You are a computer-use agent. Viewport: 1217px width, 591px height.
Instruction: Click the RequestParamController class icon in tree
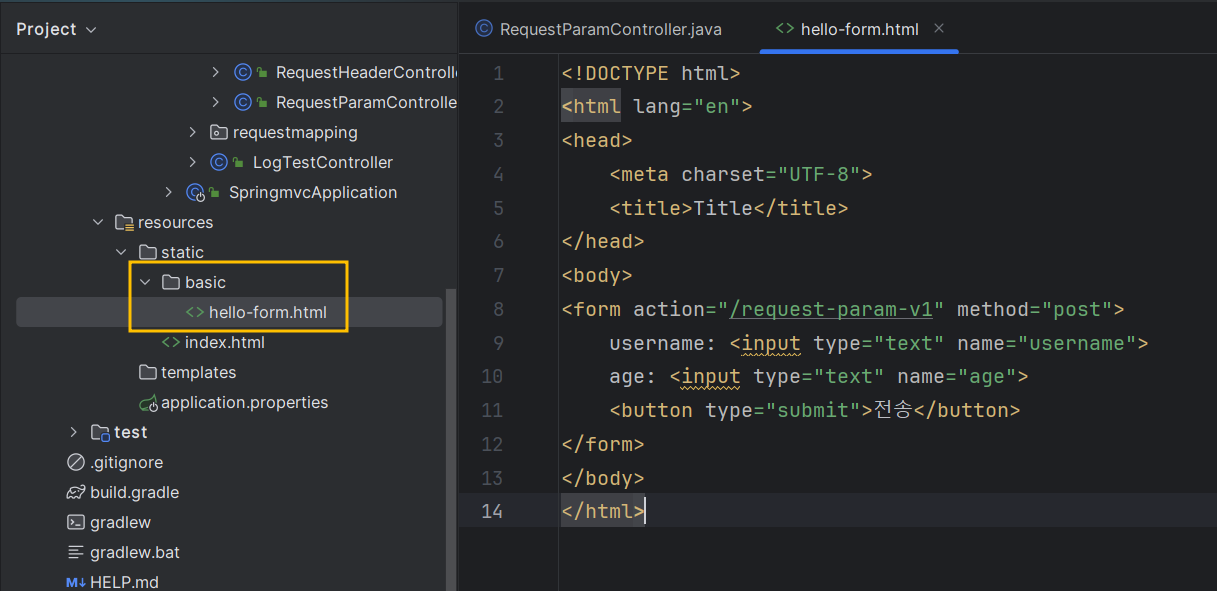pyautogui.click(x=242, y=102)
